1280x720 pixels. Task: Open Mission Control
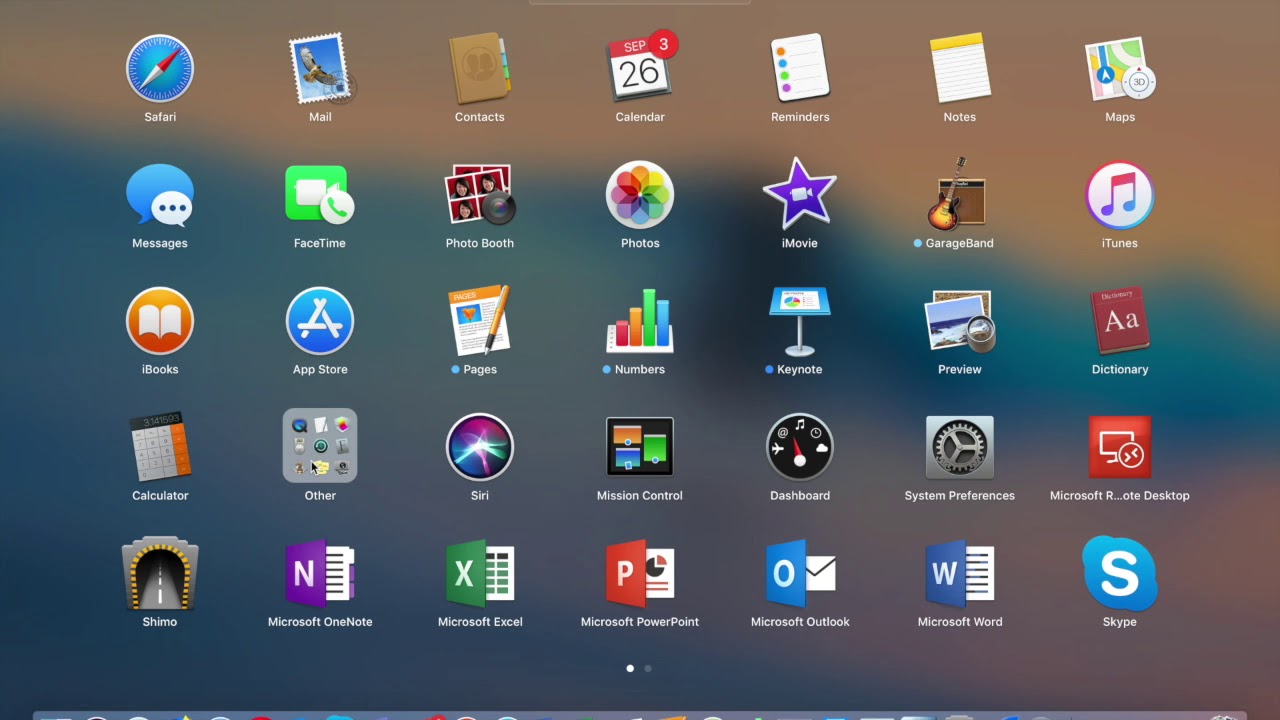click(640, 447)
